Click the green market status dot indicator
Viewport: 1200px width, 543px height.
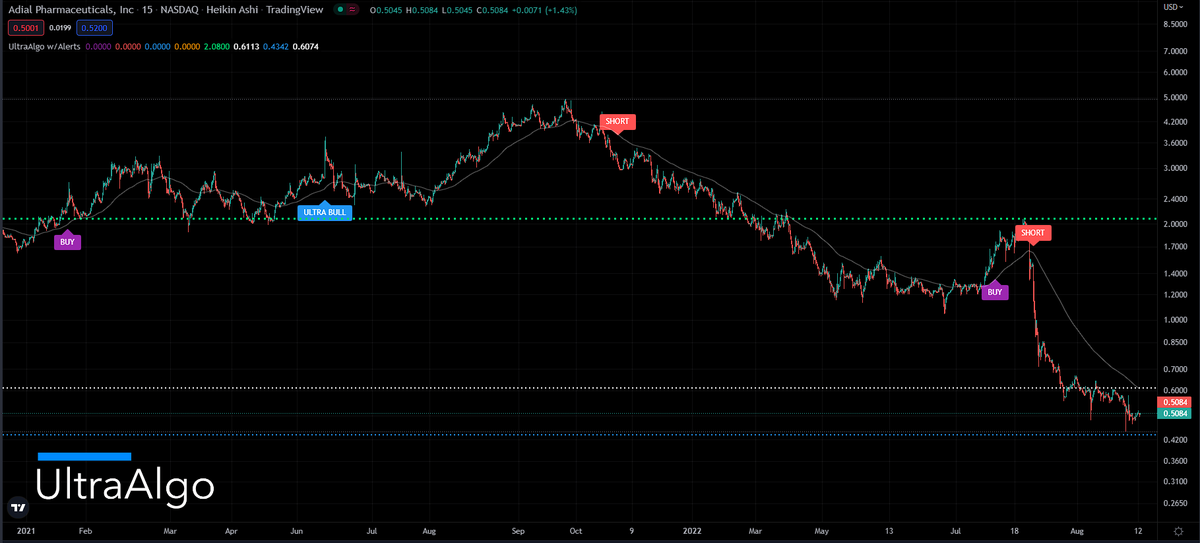(339, 9)
